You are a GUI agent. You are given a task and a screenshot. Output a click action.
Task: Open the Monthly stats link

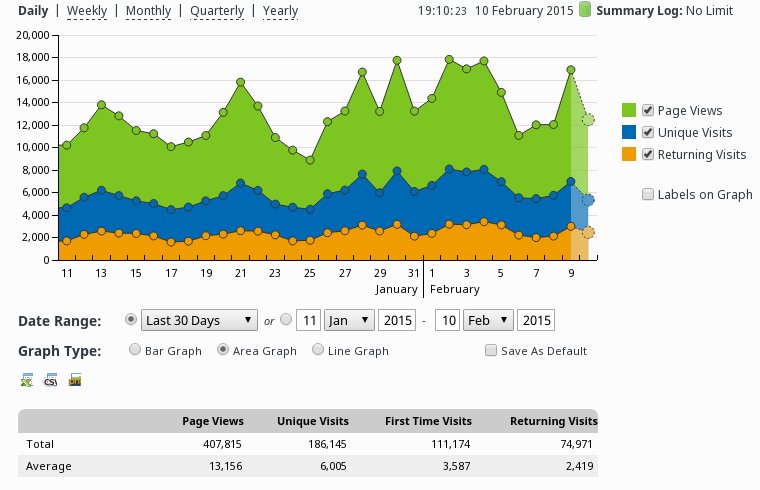(148, 11)
